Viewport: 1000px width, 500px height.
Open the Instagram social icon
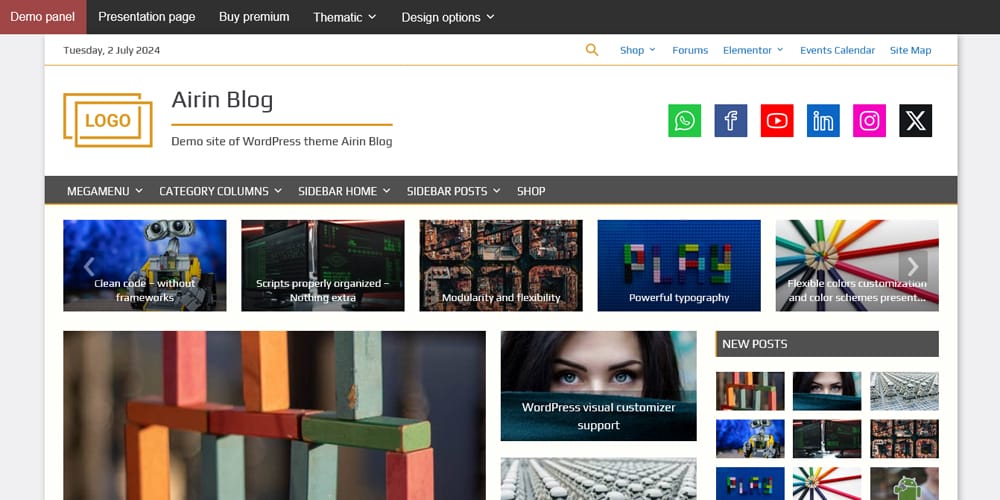click(x=869, y=121)
